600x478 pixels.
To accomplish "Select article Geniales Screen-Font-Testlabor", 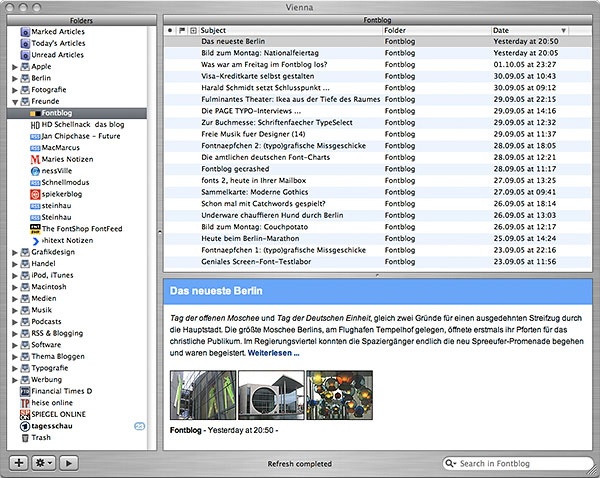I will (x=378, y=262).
